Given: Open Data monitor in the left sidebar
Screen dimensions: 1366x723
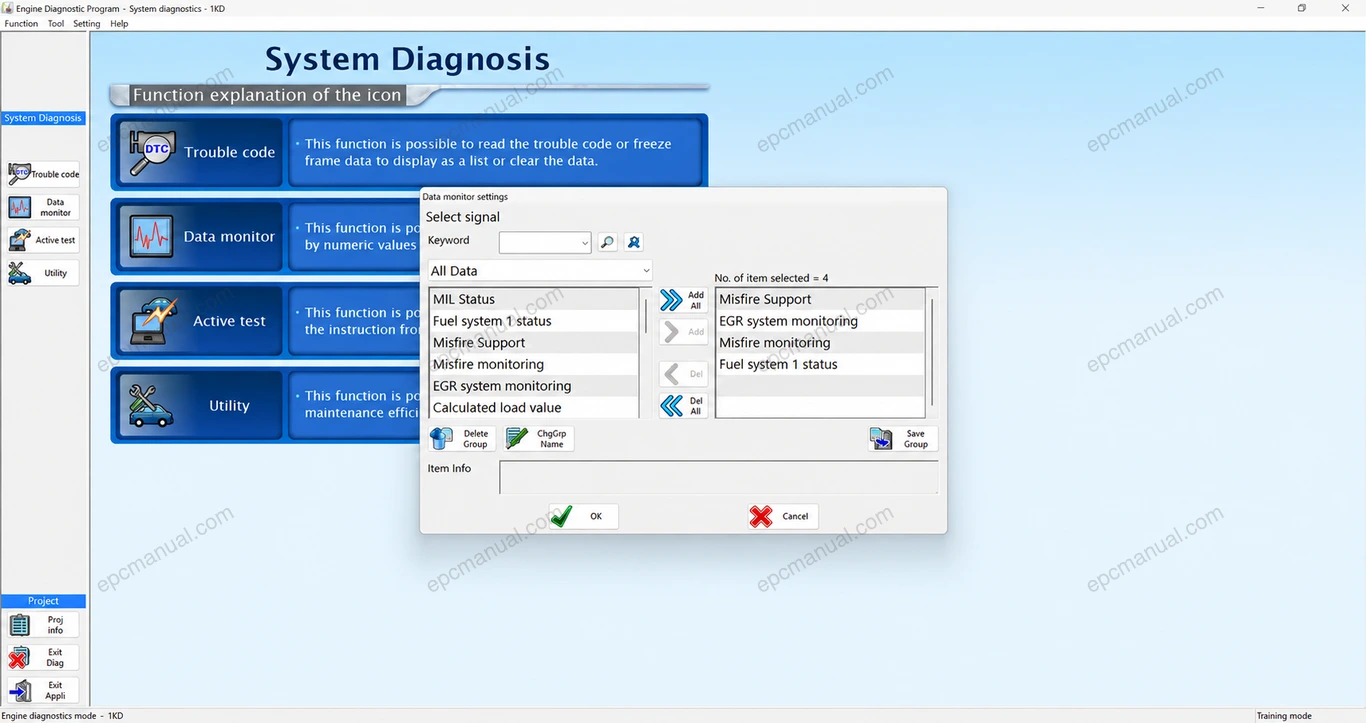Looking at the screenshot, I should click(x=43, y=207).
